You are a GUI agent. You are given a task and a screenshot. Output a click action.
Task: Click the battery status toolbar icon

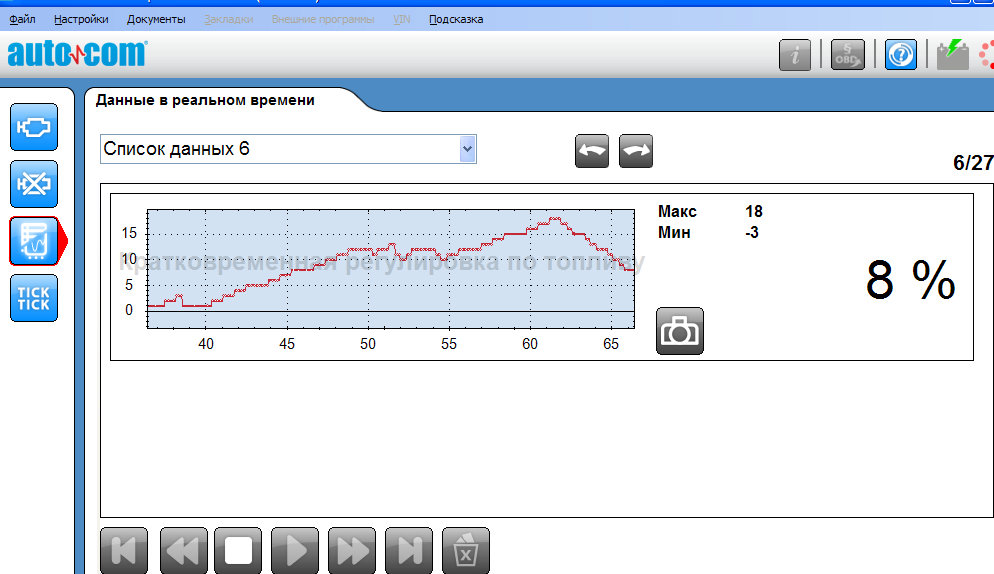[953, 55]
